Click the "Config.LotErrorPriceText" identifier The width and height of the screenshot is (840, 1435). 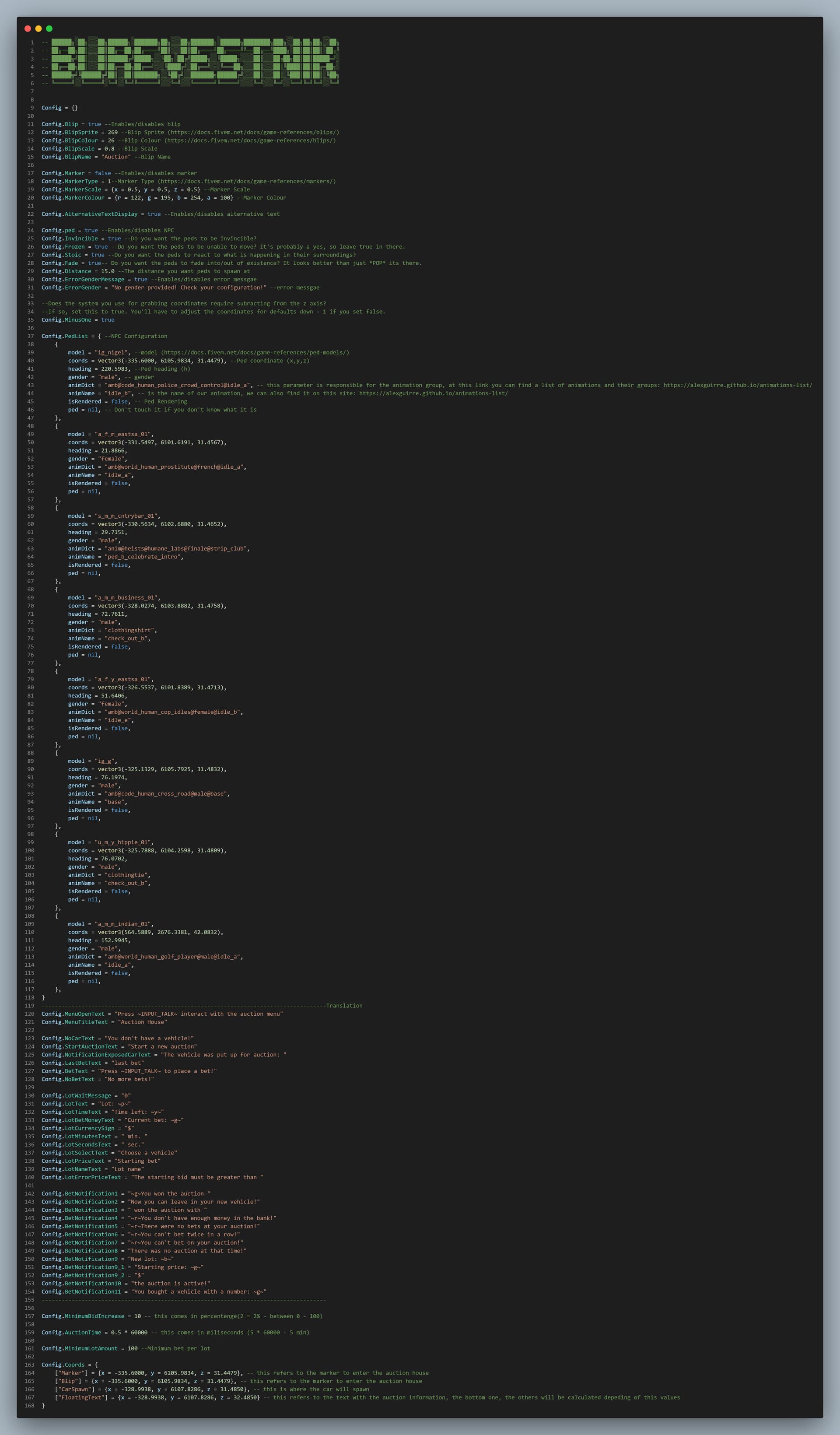pos(81,1177)
